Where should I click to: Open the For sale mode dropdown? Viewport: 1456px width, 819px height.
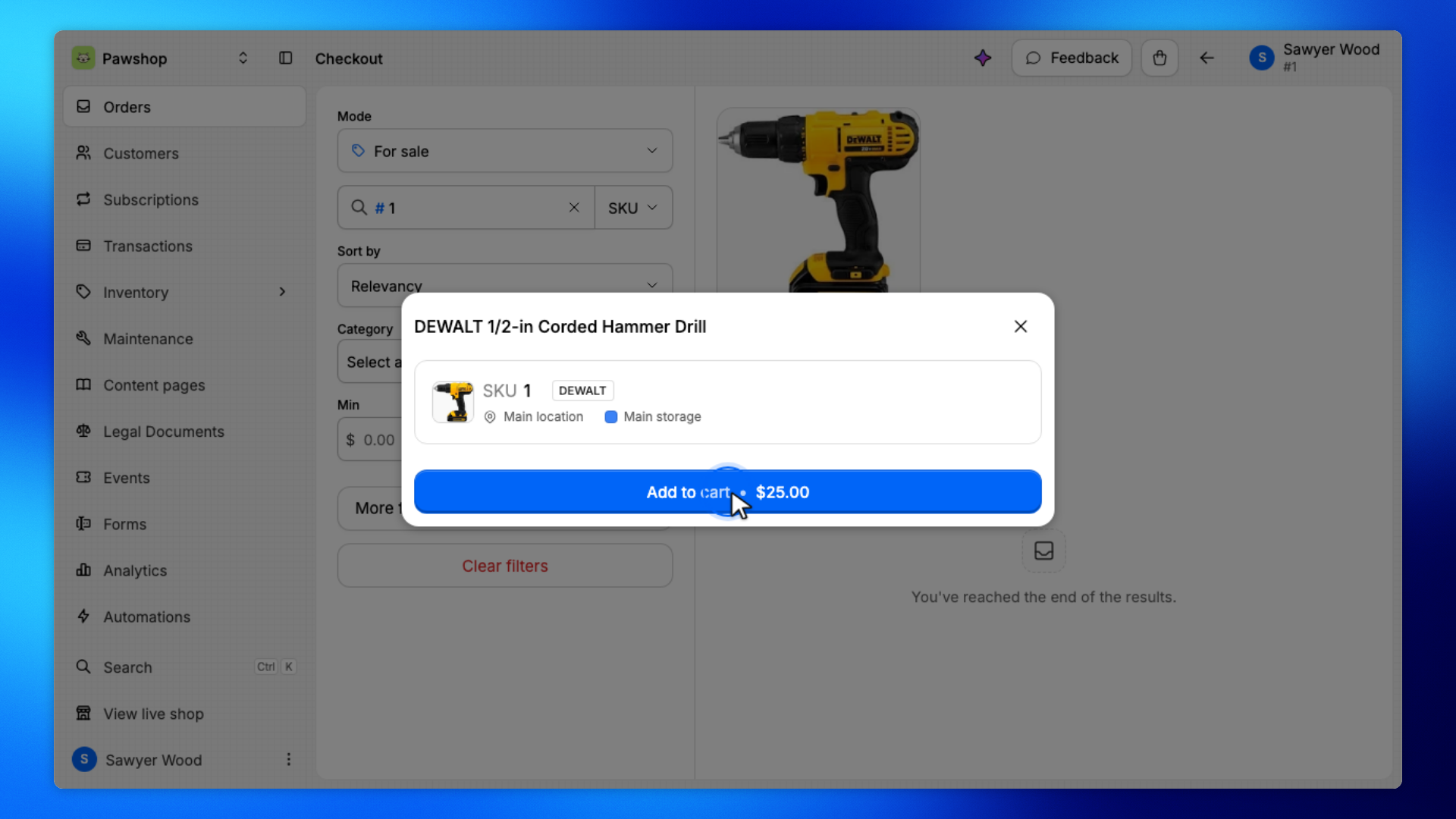coord(505,151)
